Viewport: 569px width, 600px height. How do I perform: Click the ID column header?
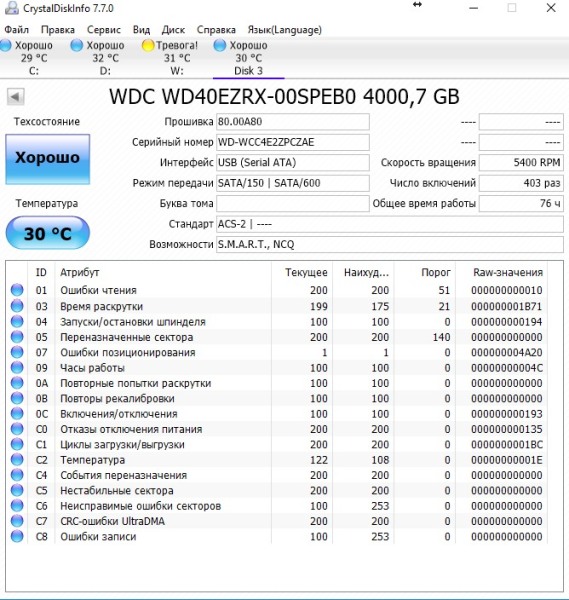(41, 272)
